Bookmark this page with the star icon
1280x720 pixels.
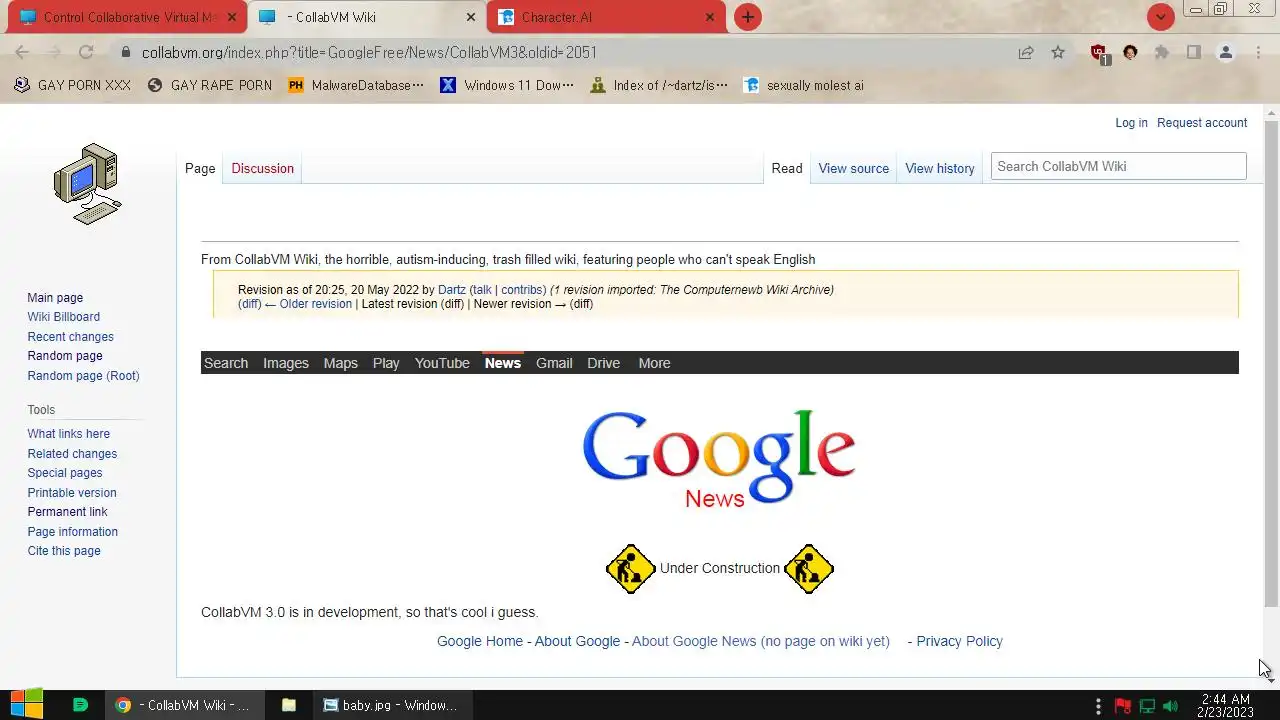pyautogui.click(x=1058, y=52)
